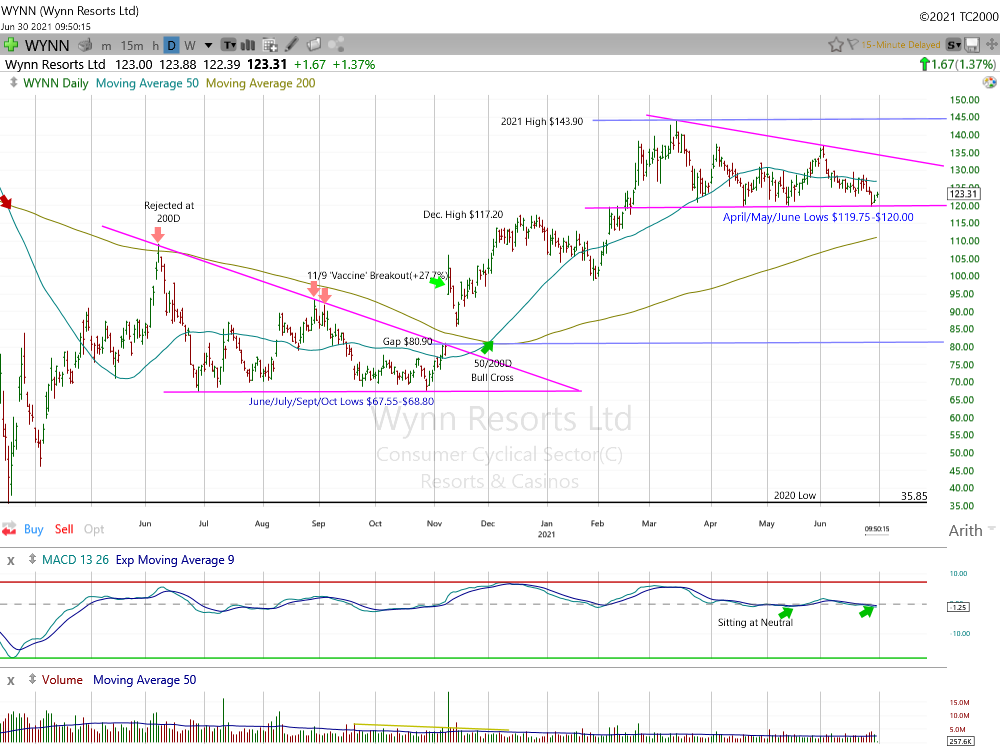Edit the Moving Average 200 label
The height and width of the screenshot is (750, 1000).
tap(260, 83)
